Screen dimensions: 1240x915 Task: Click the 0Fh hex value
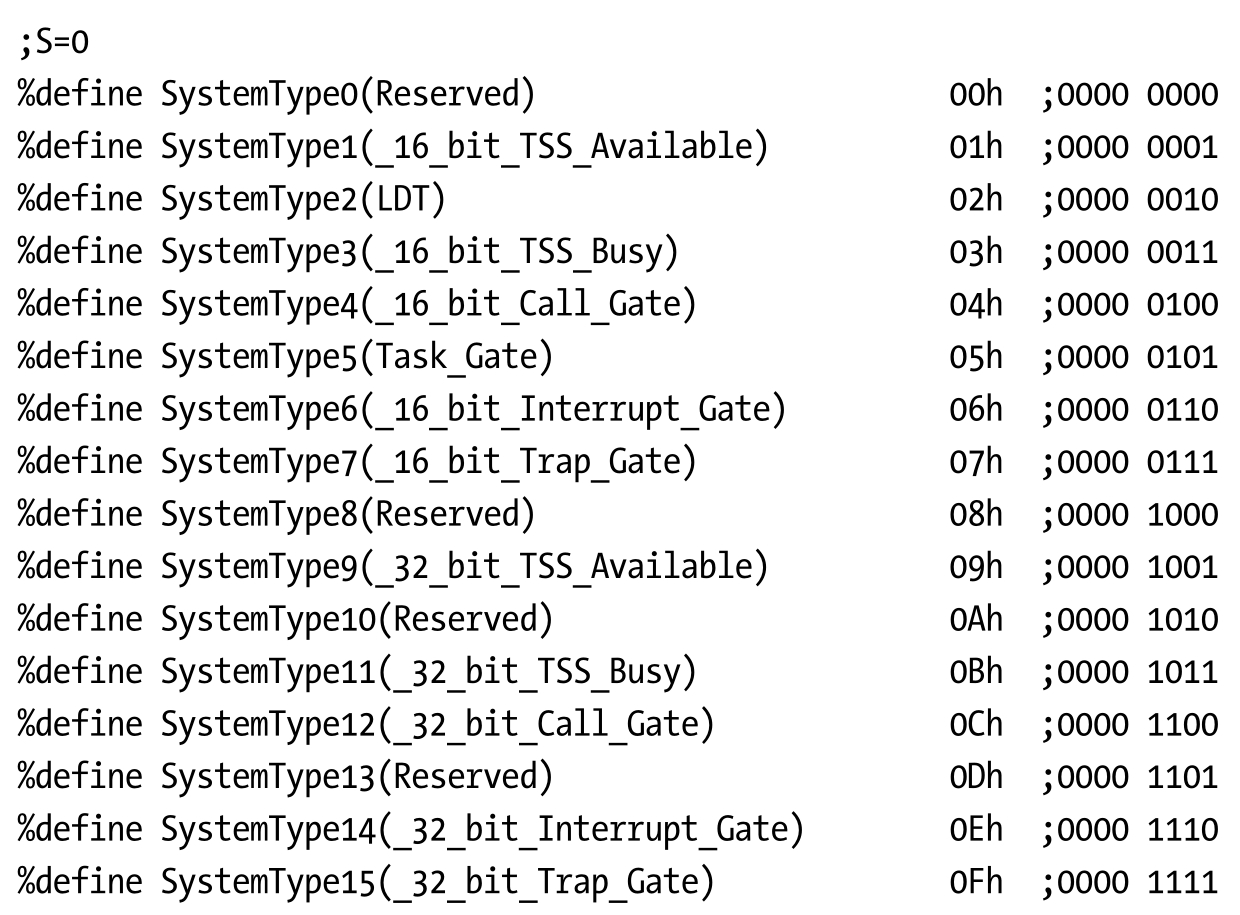[x=975, y=881]
